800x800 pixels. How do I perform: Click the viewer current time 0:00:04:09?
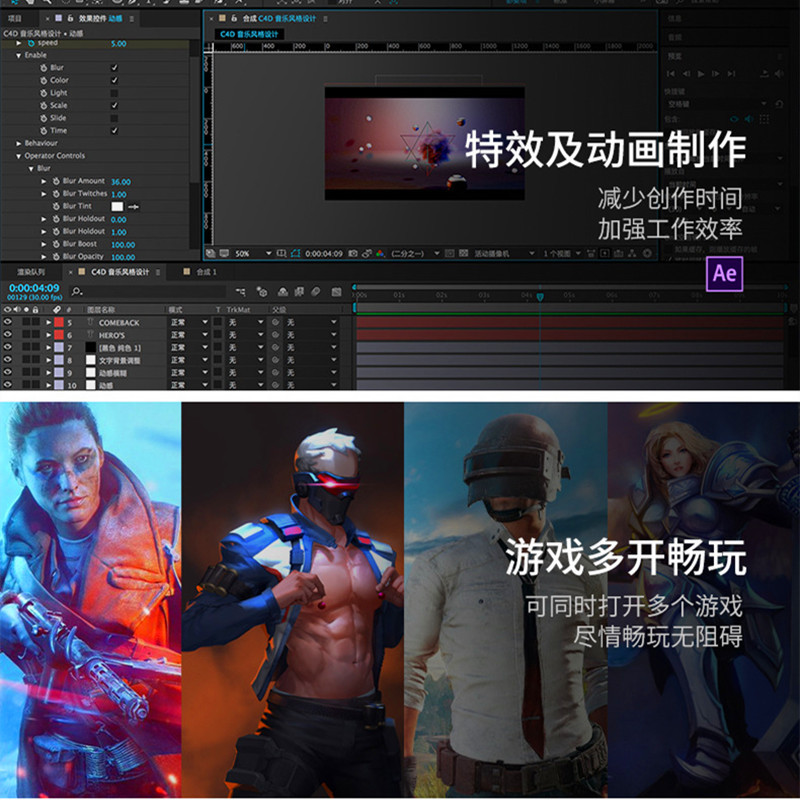[323, 254]
